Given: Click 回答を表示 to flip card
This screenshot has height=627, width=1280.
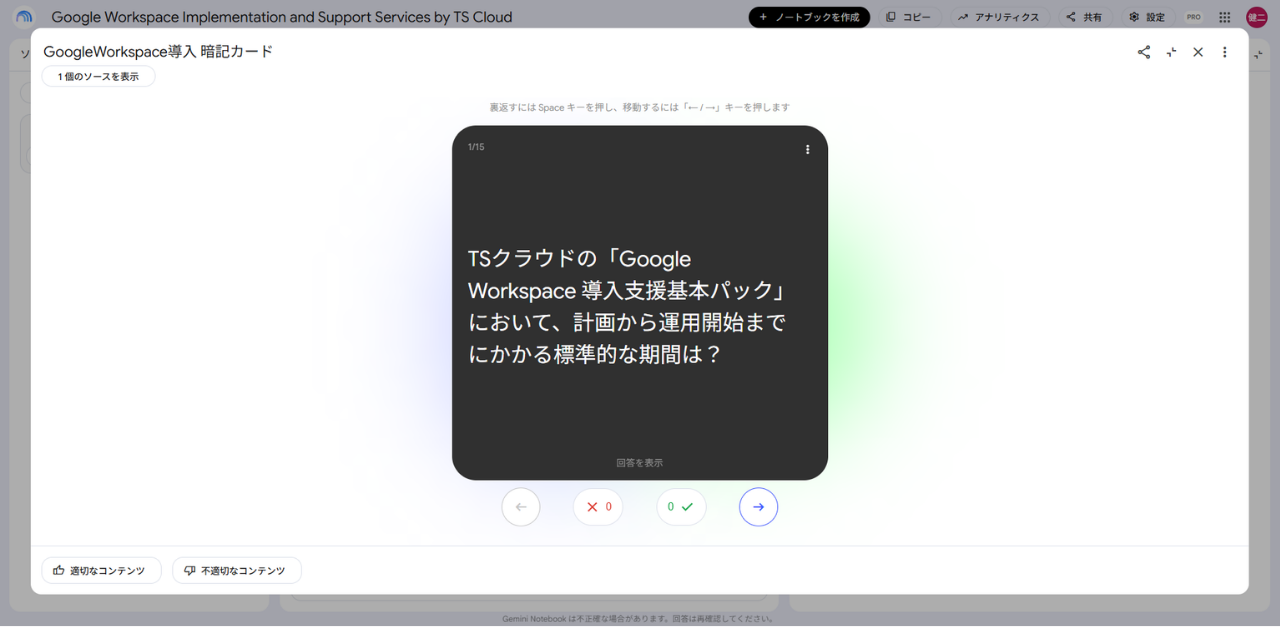Looking at the screenshot, I should coord(640,463).
